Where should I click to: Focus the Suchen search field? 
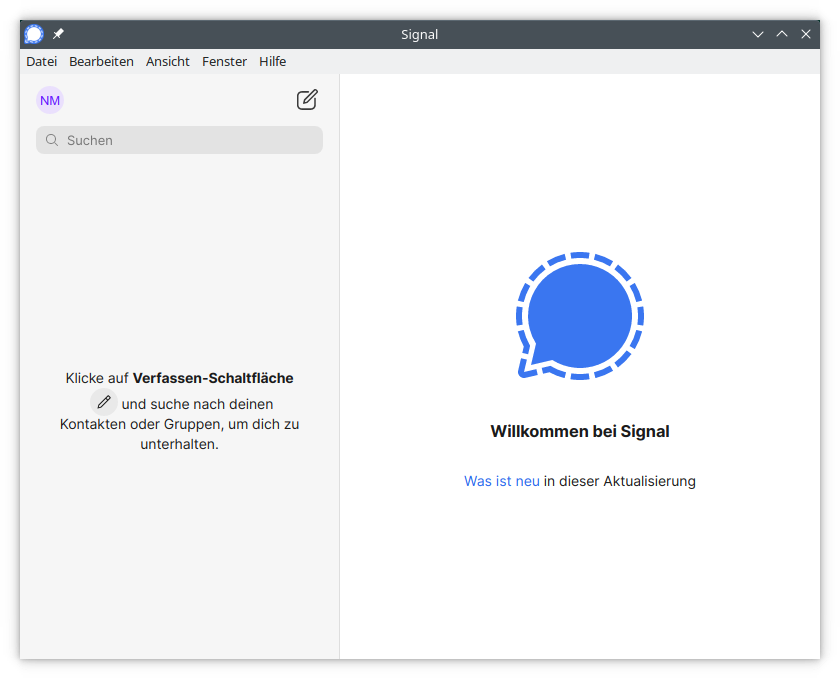[190, 140]
